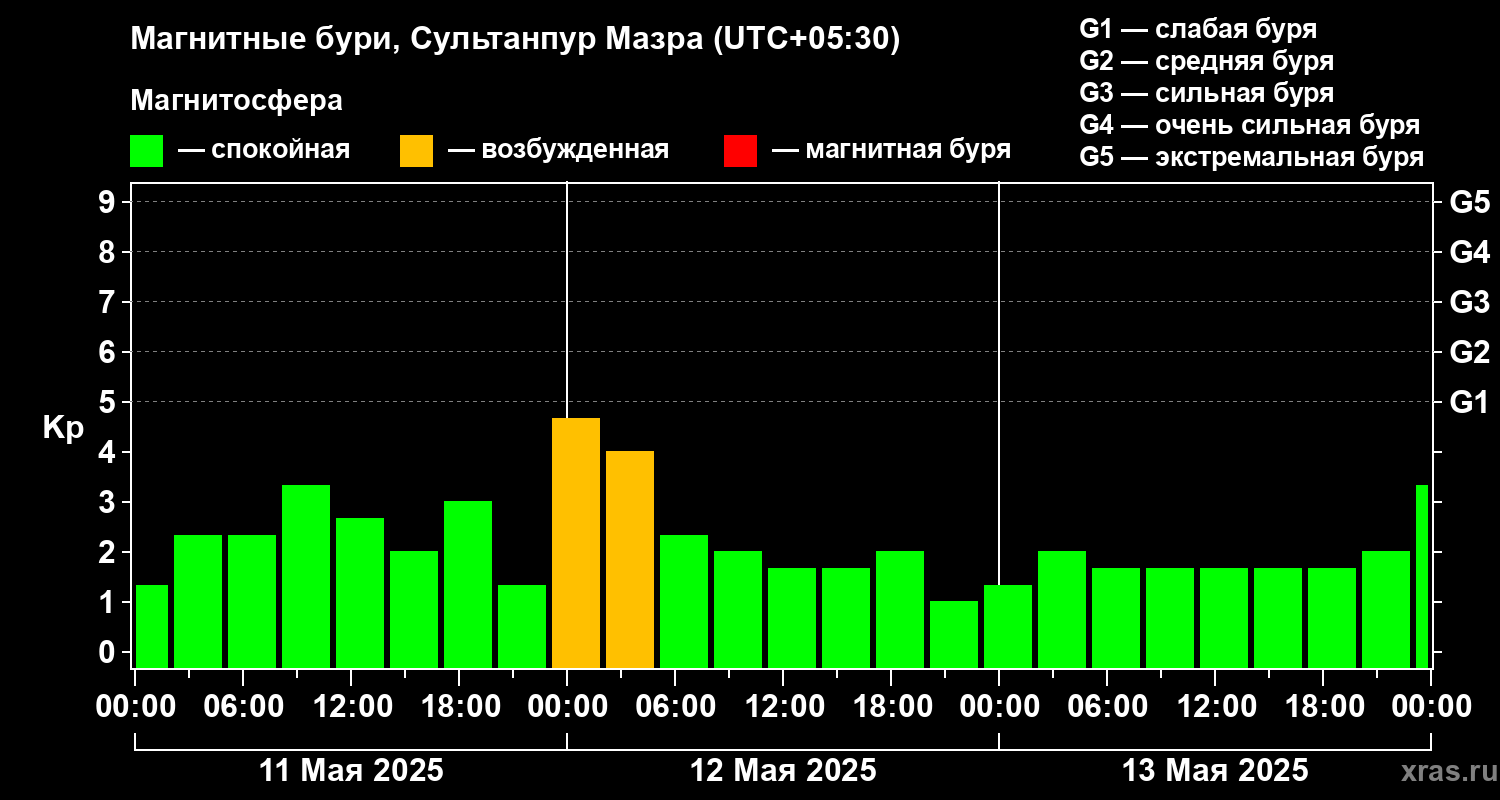Select legend line 'G3 — сильная буря'
Viewport: 1500px width, 800px height.
pyautogui.click(x=1207, y=93)
